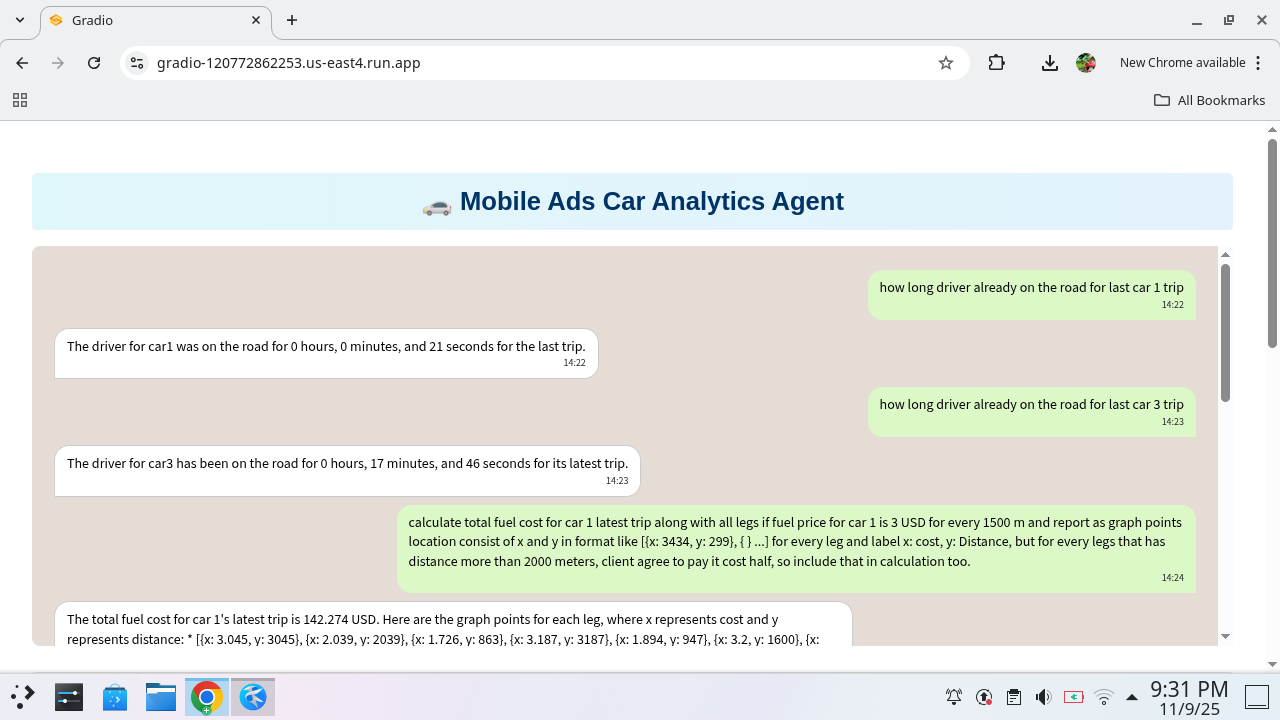Open All Bookmarks

pos(1209,100)
